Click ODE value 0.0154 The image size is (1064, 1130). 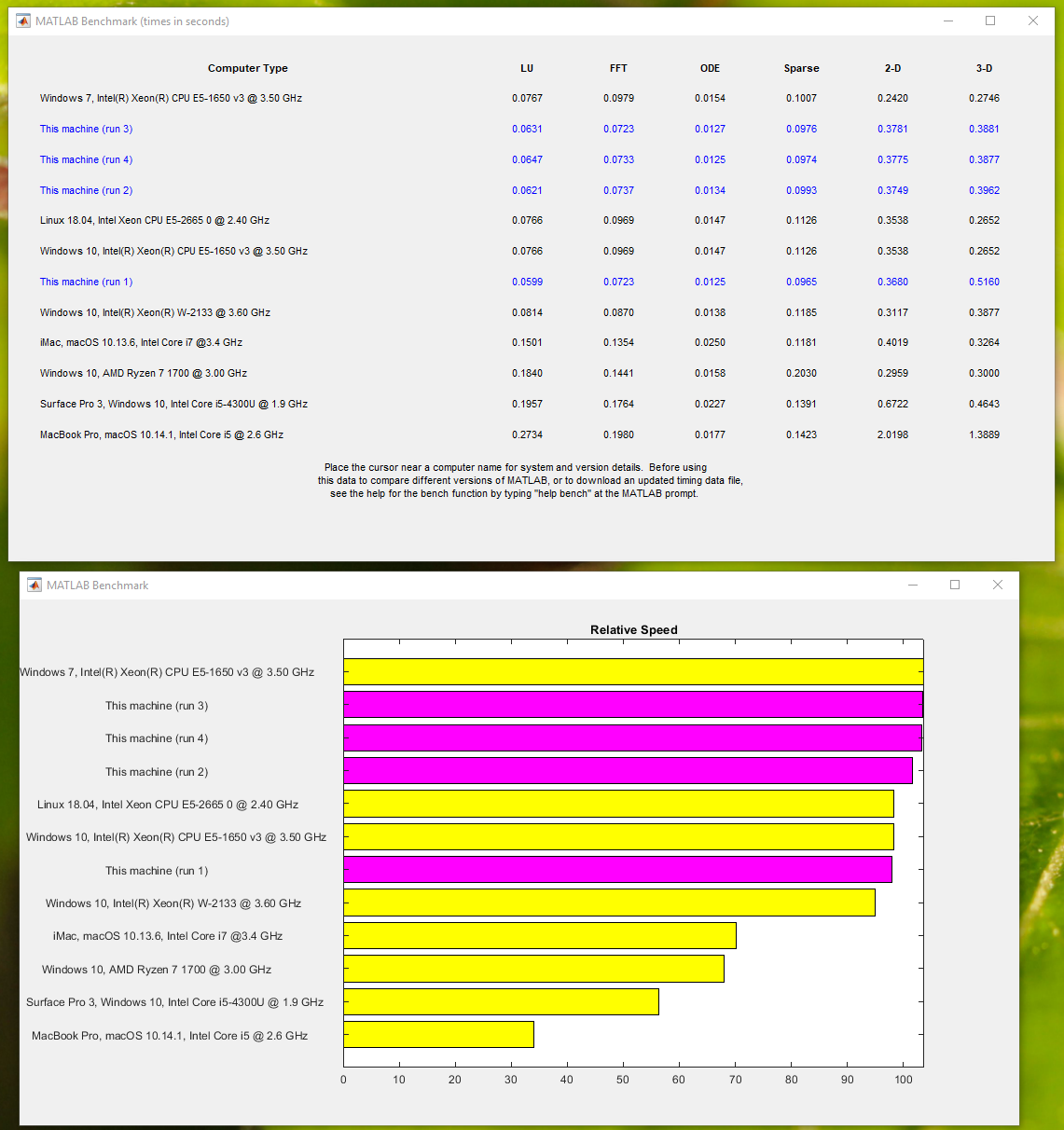(710, 98)
